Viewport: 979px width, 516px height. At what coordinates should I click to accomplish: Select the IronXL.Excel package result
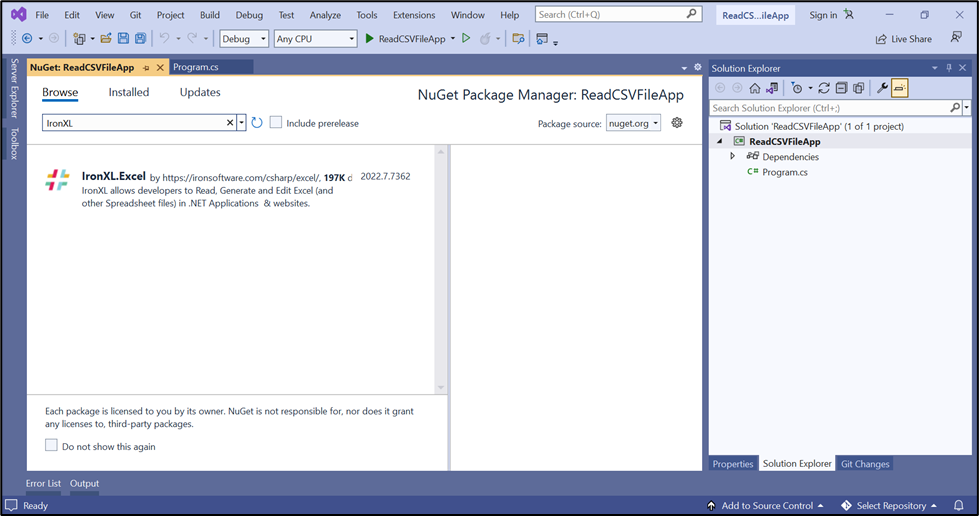tap(231, 189)
